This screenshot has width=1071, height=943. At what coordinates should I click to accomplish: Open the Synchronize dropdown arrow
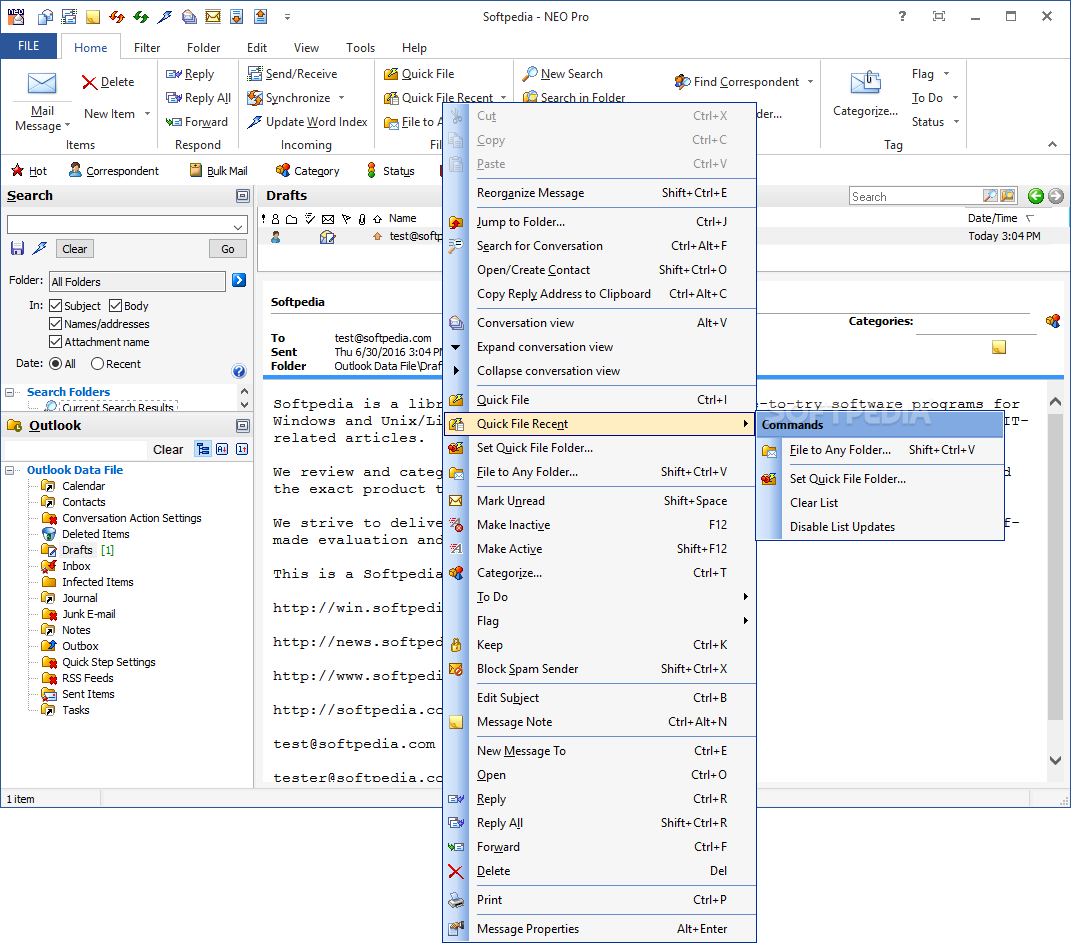pos(342,98)
